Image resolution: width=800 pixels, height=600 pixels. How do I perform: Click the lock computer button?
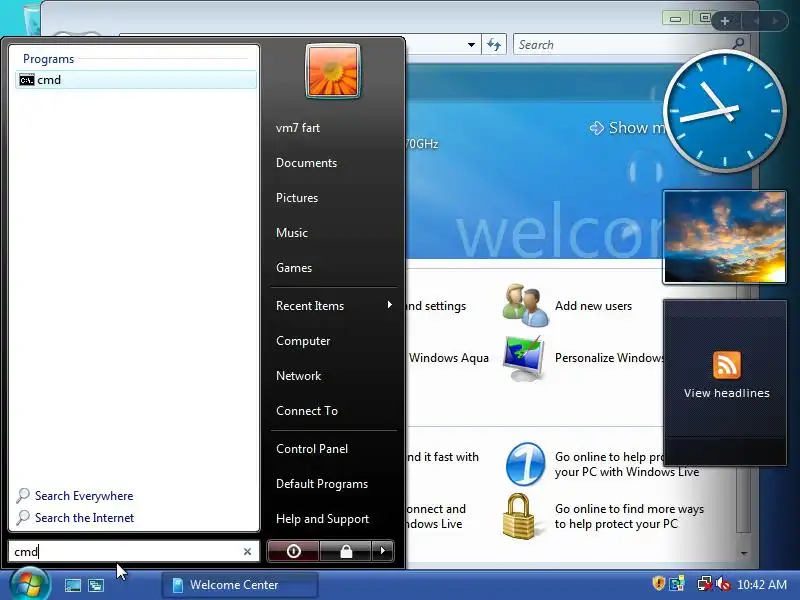[346, 551]
